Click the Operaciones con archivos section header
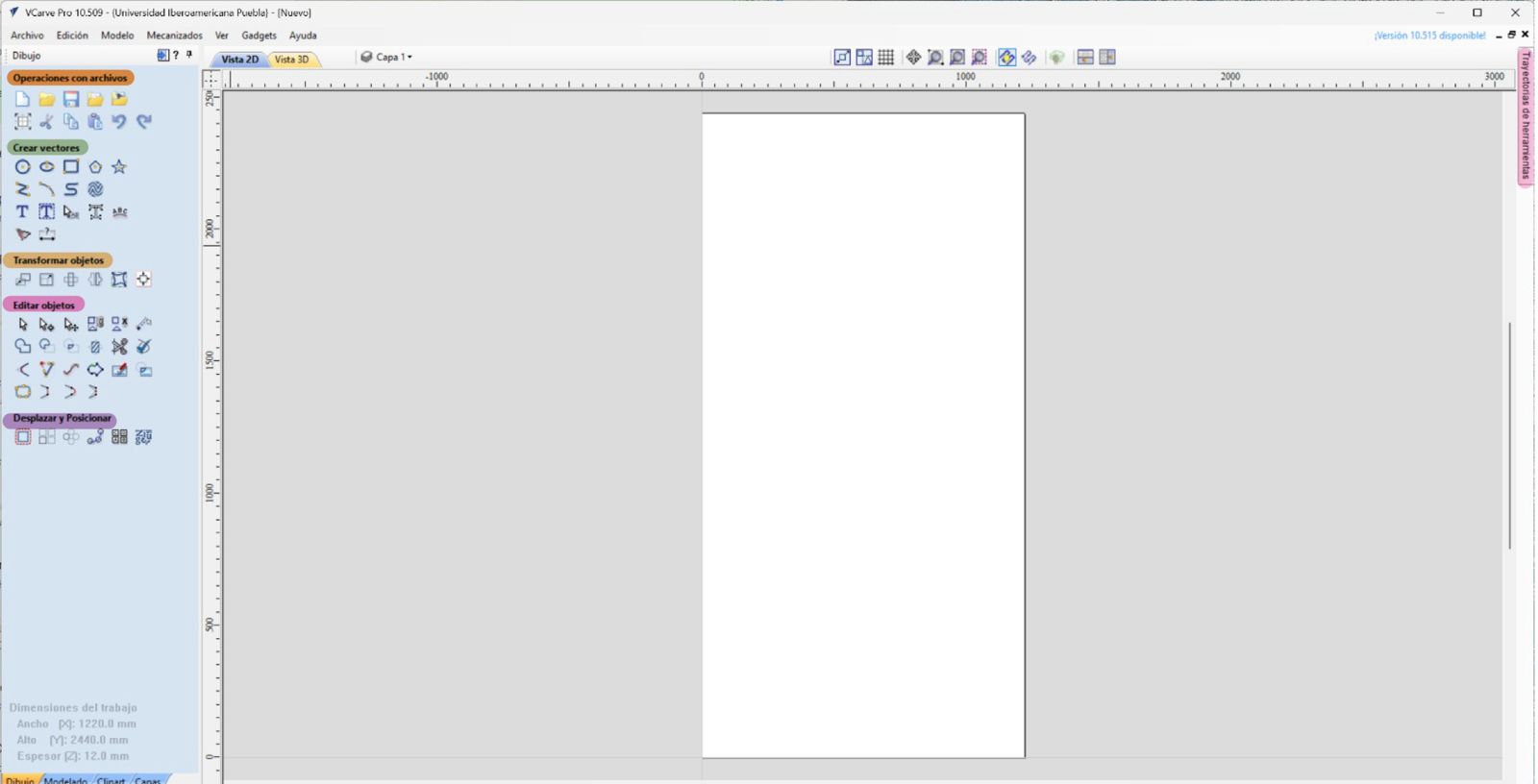Screen dimensions: 1538x784 70,78
